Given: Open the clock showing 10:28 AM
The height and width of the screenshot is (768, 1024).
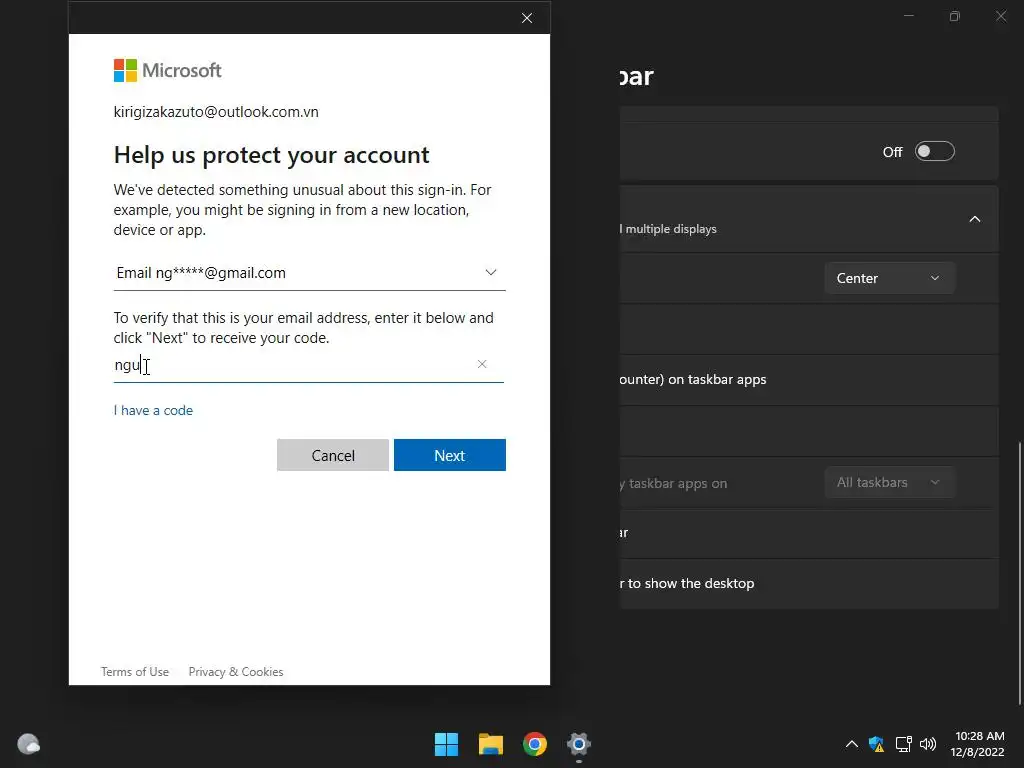Looking at the screenshot, I should tap(977, 744).
